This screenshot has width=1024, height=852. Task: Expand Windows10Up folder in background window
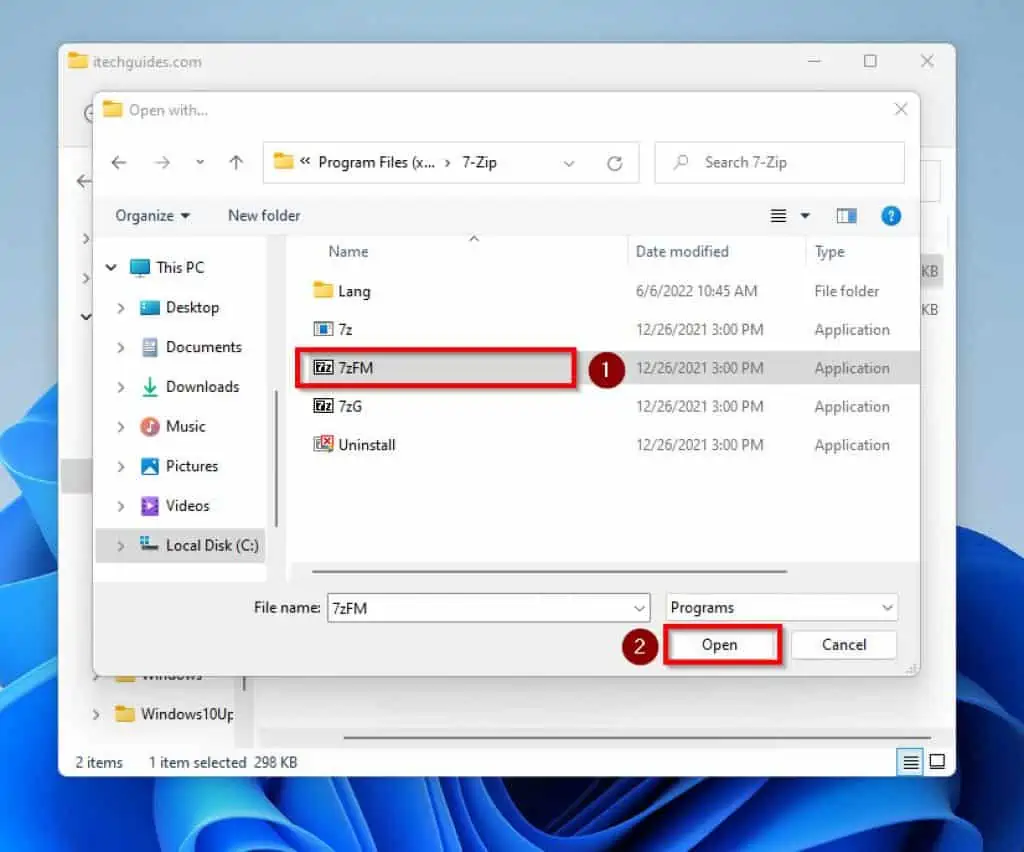tap(95, 715)
